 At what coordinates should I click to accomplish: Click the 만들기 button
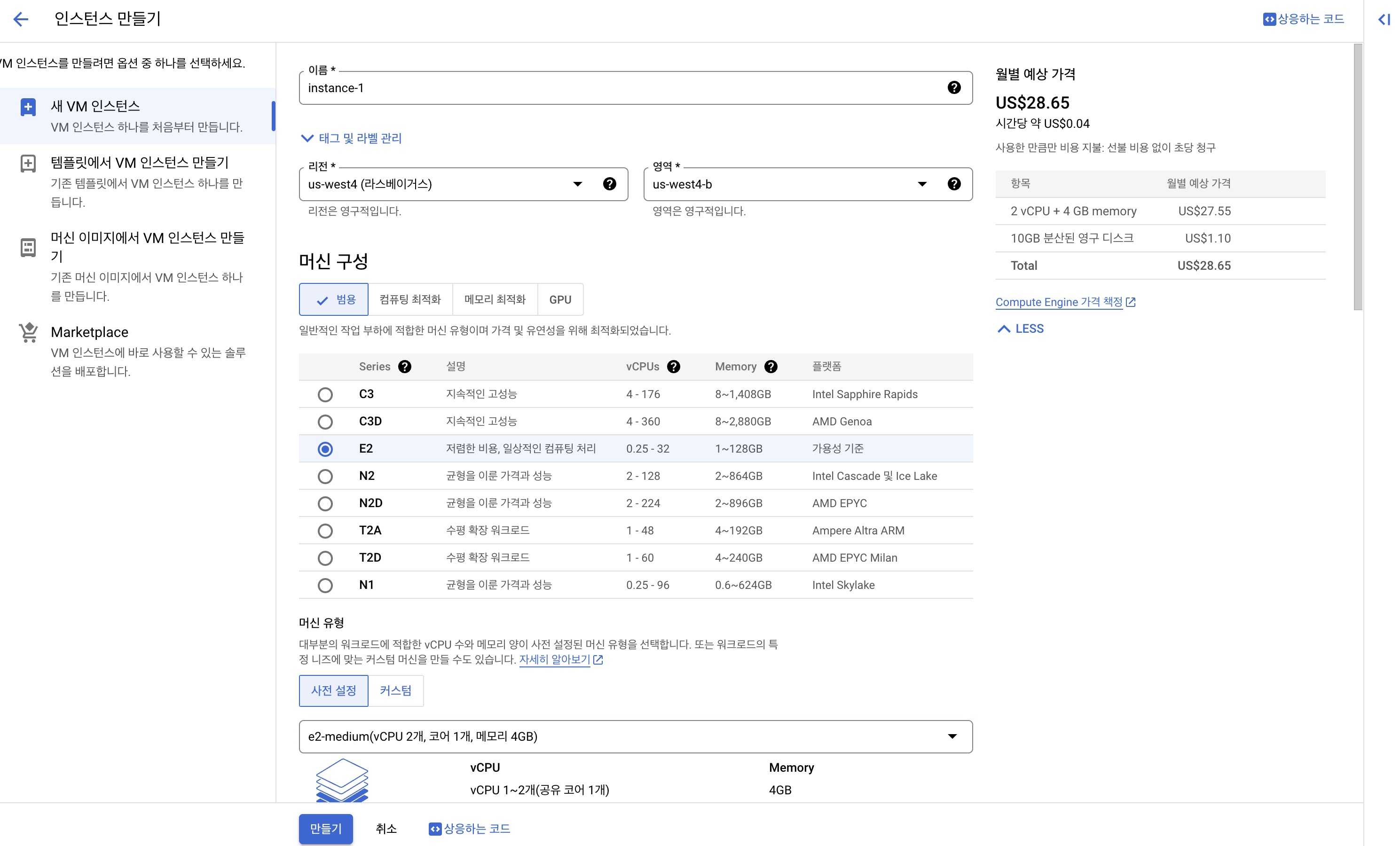pyautogui.click(x=326, y=829)
